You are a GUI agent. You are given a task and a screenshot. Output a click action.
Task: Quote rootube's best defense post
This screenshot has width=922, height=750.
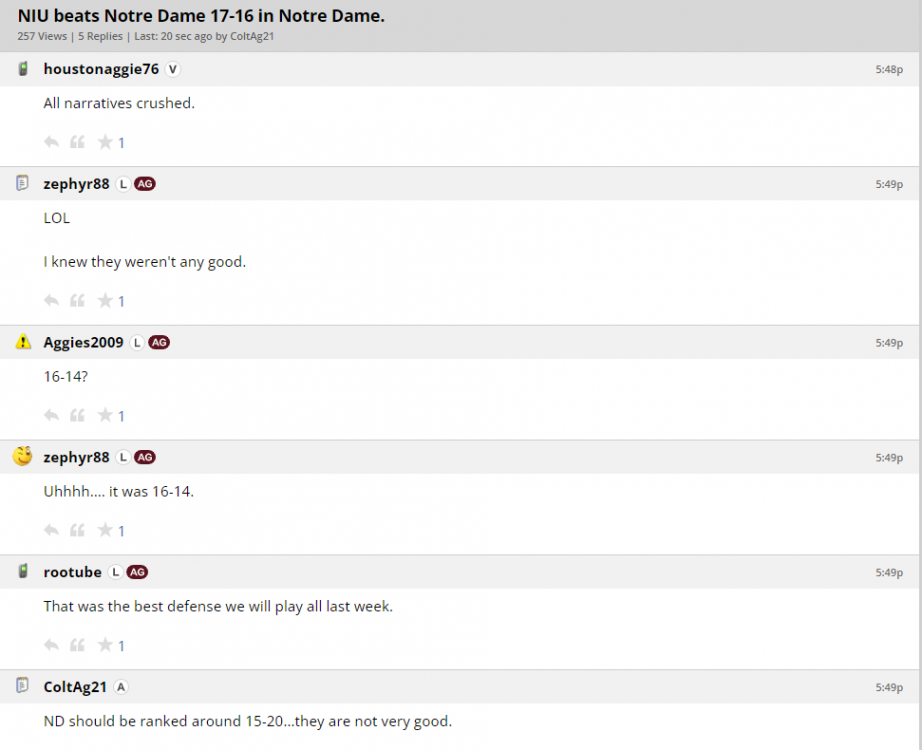pos(78,646)
